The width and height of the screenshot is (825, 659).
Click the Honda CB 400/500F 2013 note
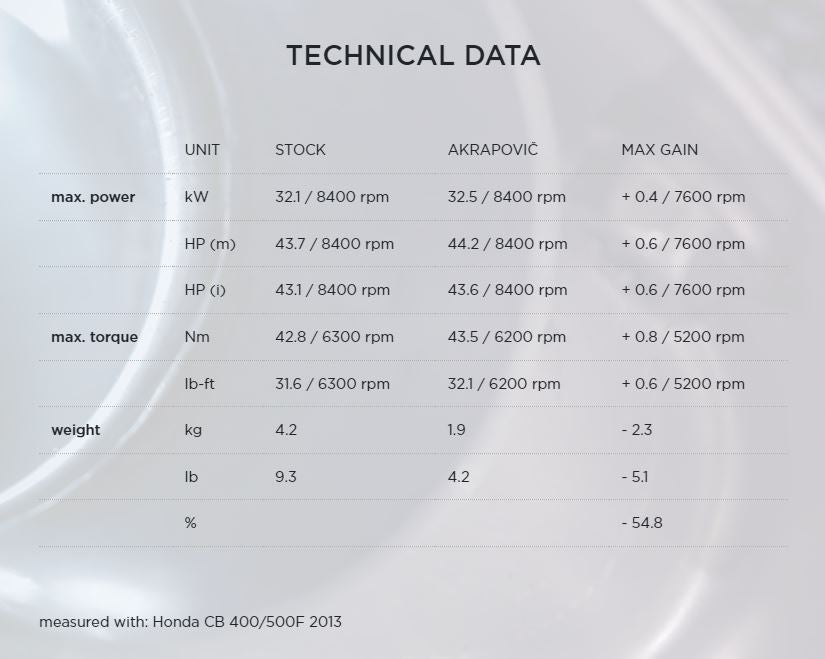pyautogui.click(x=190, y=622)
